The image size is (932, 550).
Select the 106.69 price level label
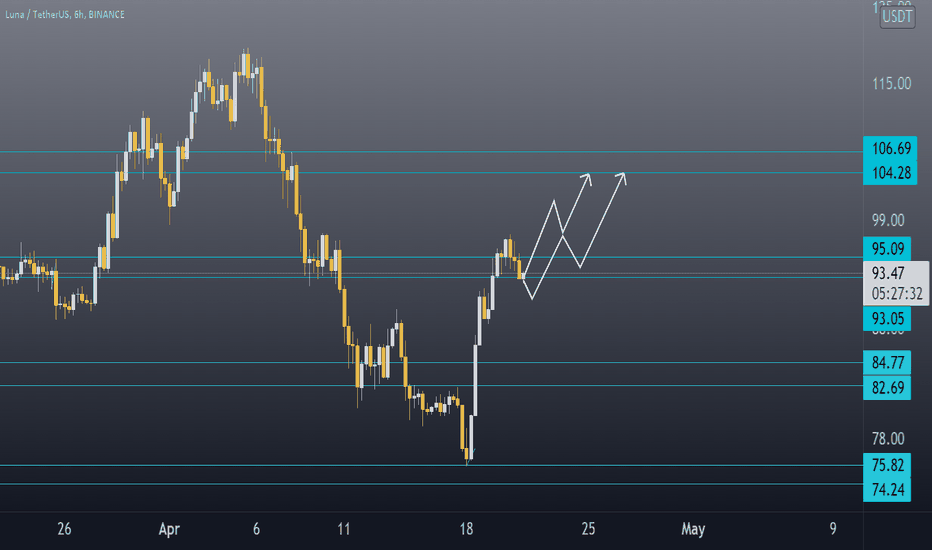tap(890, 148)
